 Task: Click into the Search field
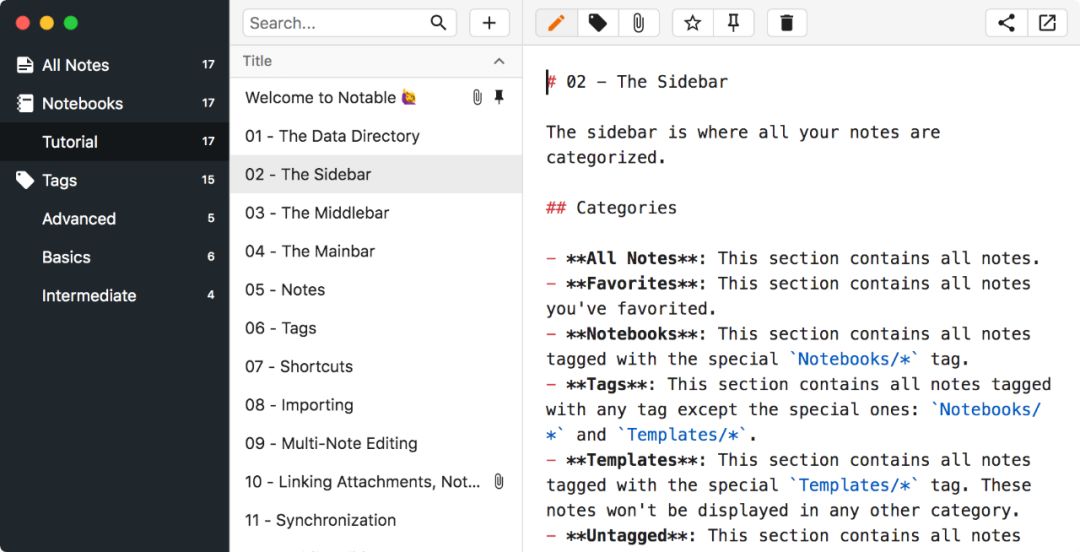pyautogui.click(x=338, y=23)
